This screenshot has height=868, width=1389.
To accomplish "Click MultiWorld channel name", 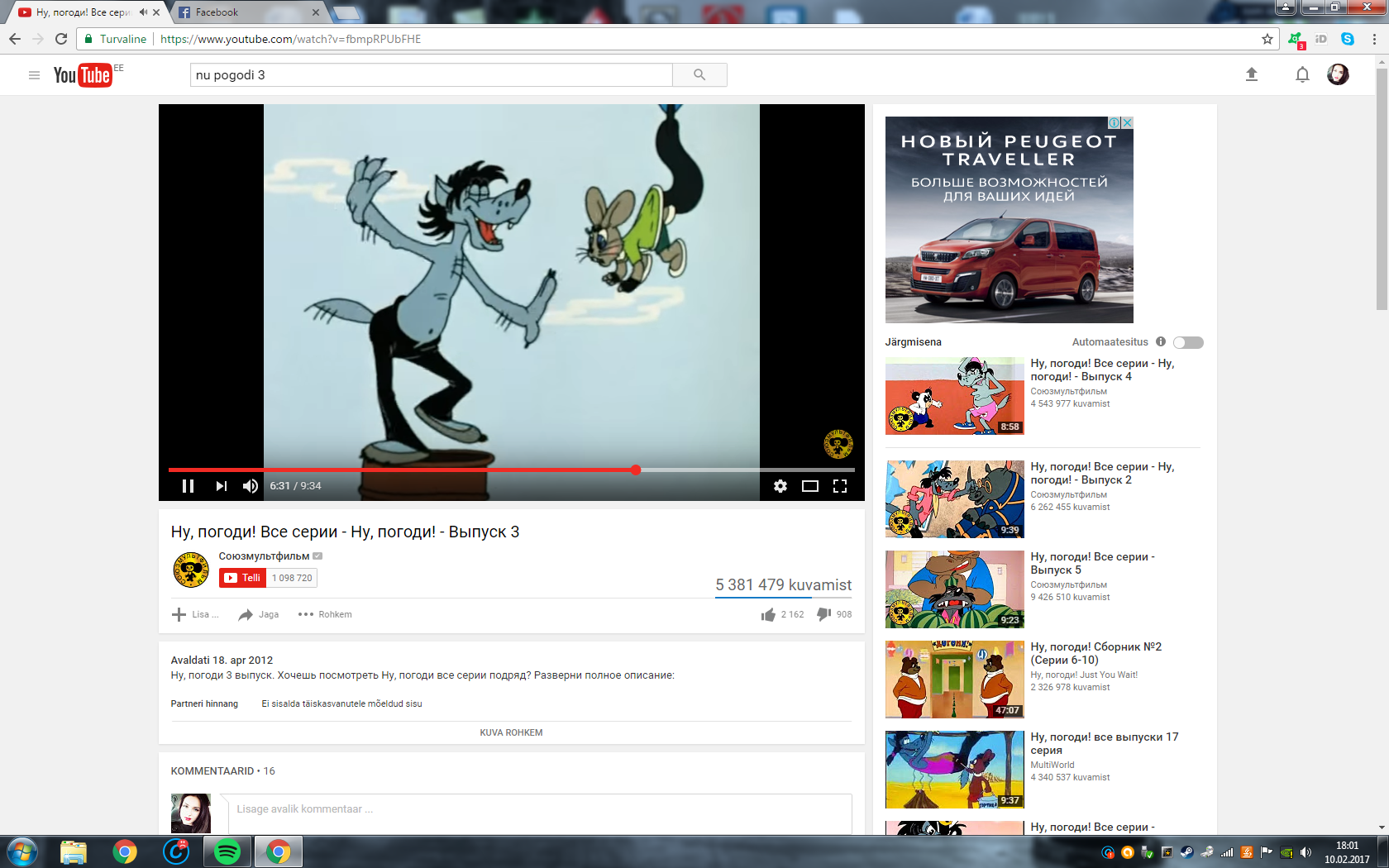I will pyautogui.click(x=1052, y=765).
